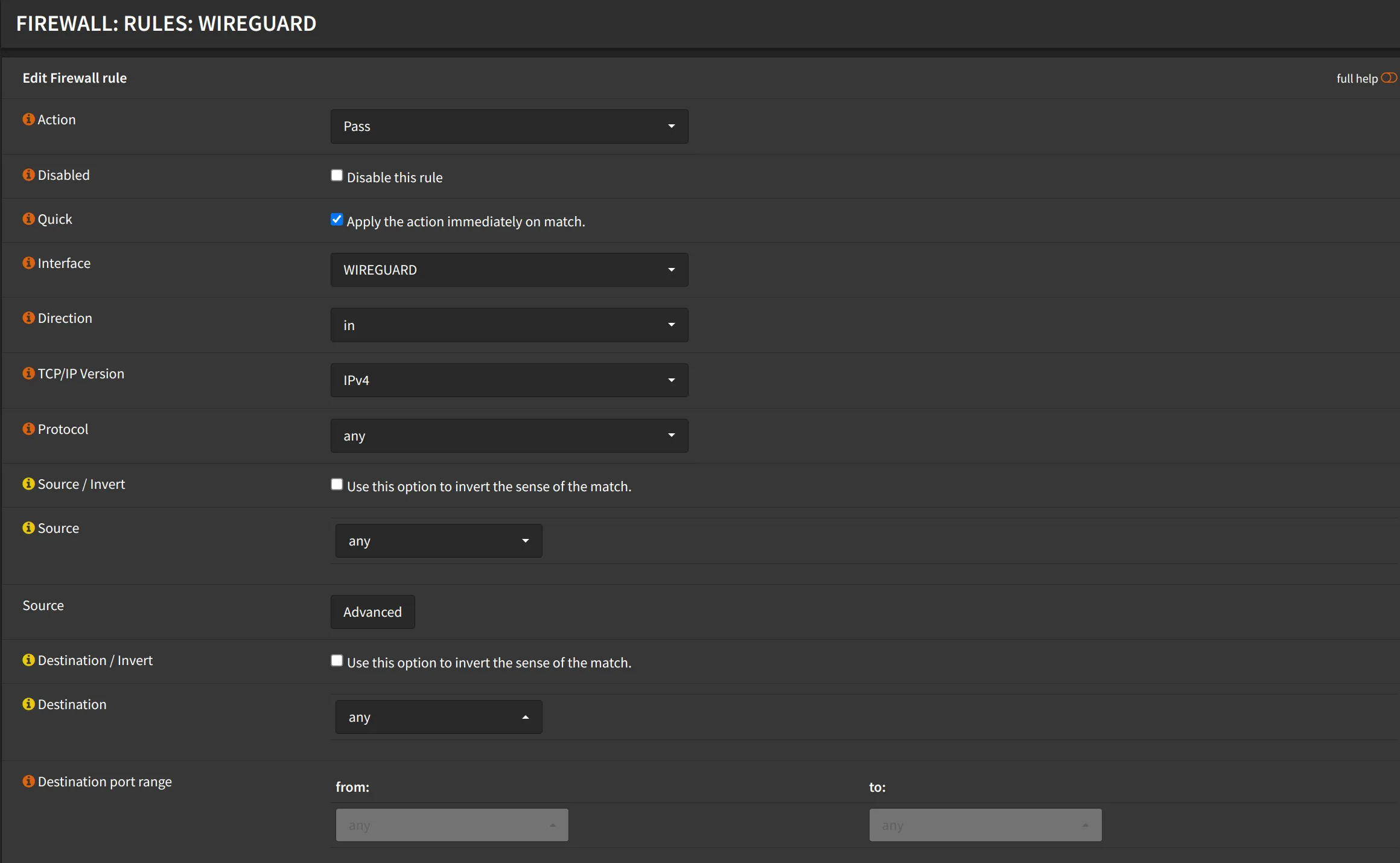
Task: Click the Destination port range info icon
Action: [28, 782]
